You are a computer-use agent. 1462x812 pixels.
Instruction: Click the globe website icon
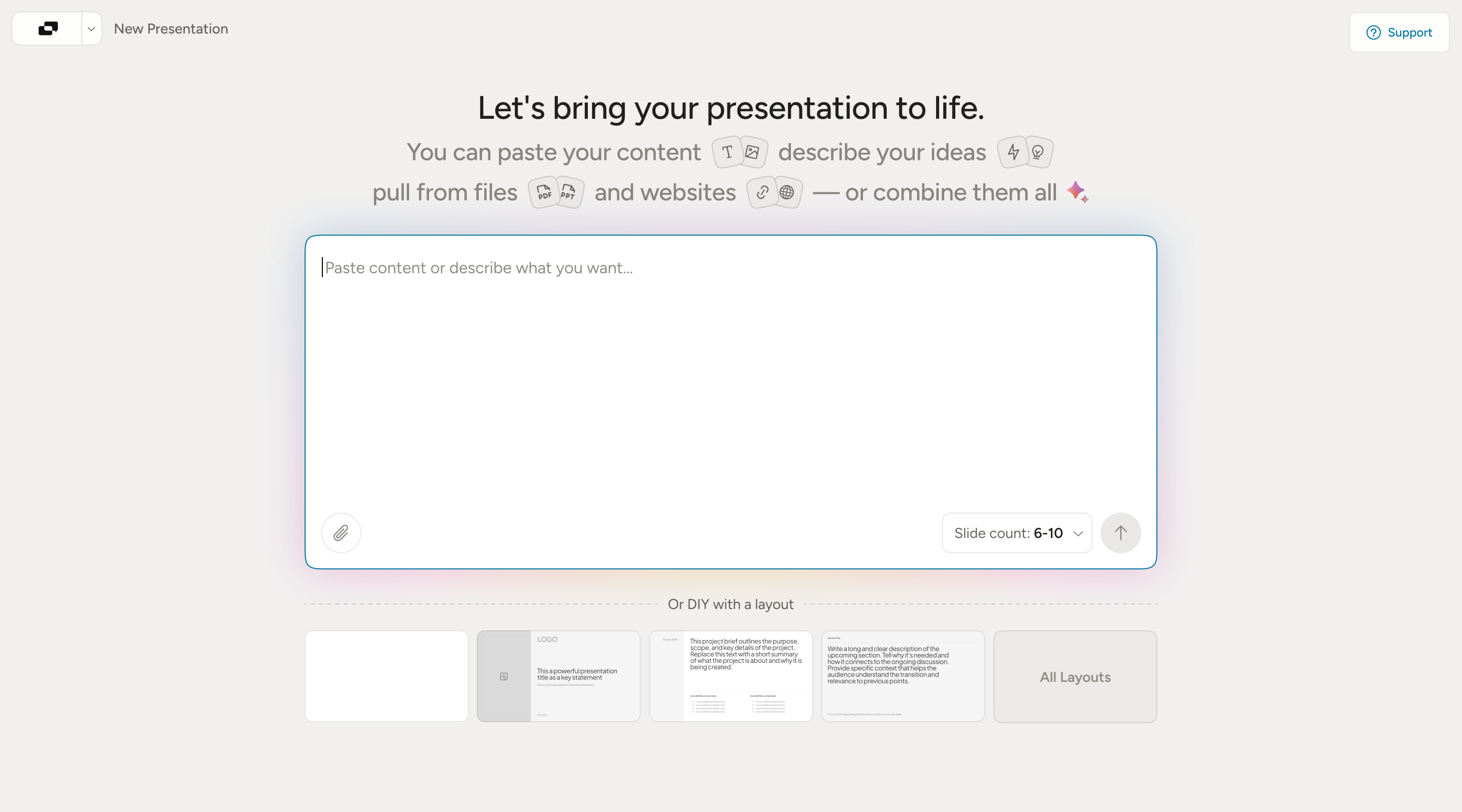click(x=787, y=192)
